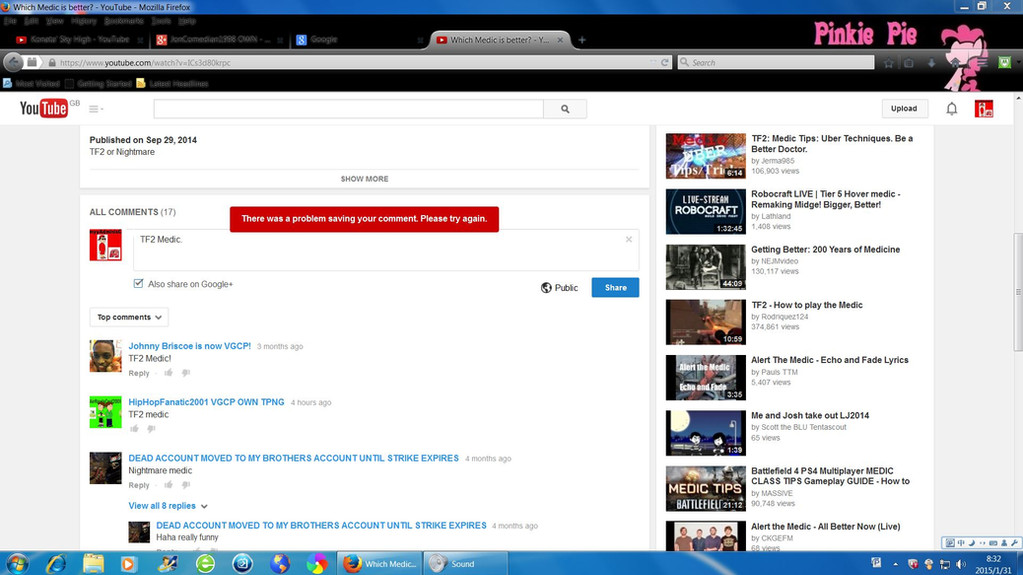Click the Public globe icon

(x=546, y=288)
